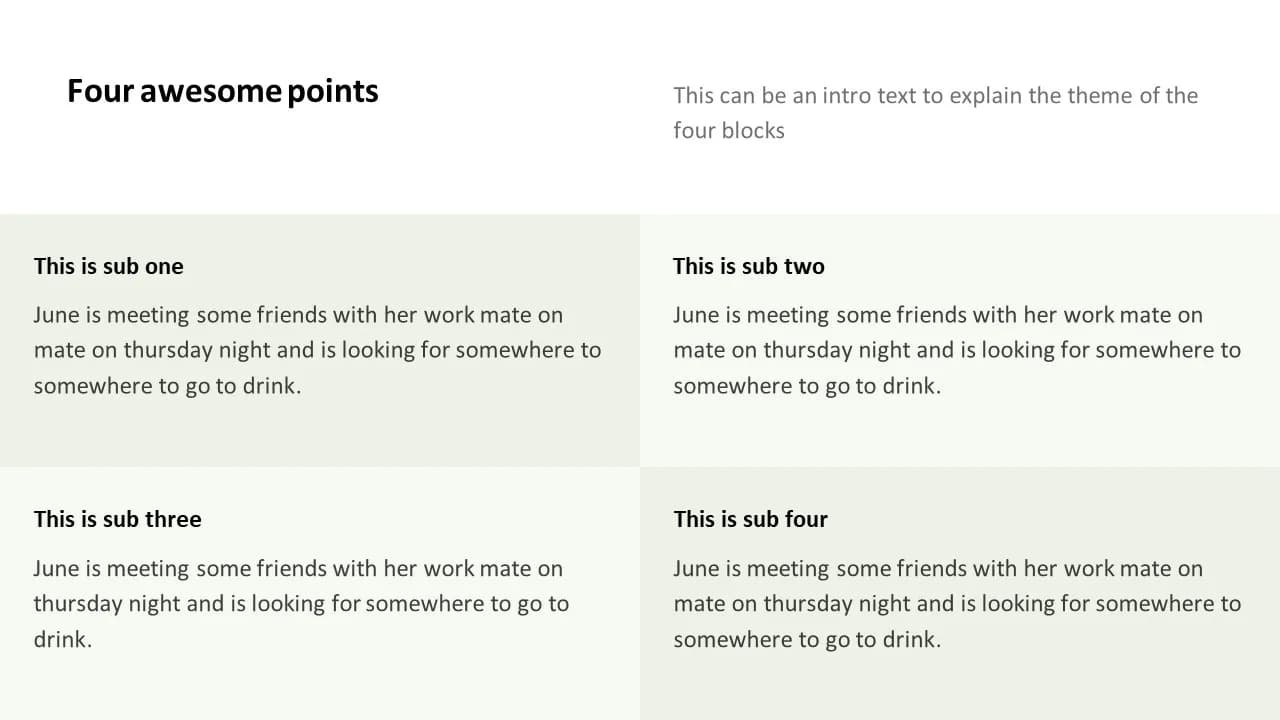Click the 'This is sub two' heading

click(749, 266)
